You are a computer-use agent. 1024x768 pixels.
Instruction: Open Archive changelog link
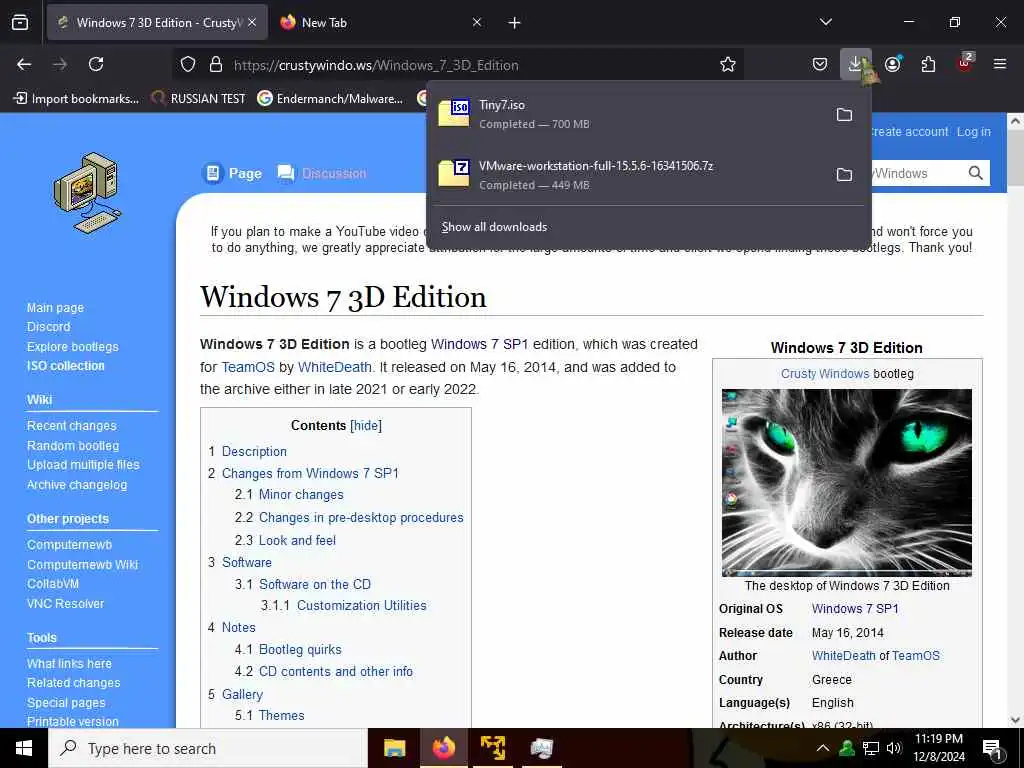coord(77,485)
